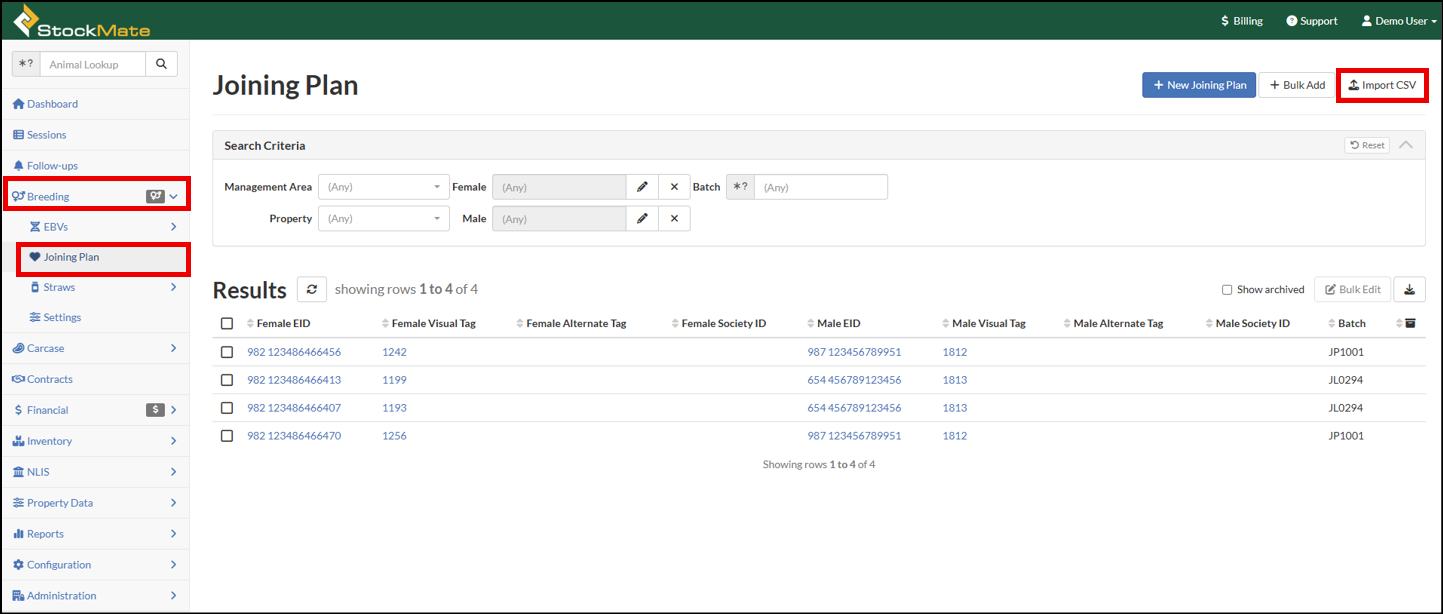Click the refresh icon beside Results
Screen dimensions: 1443x614
pyautogui.click(x=312, y=289)
